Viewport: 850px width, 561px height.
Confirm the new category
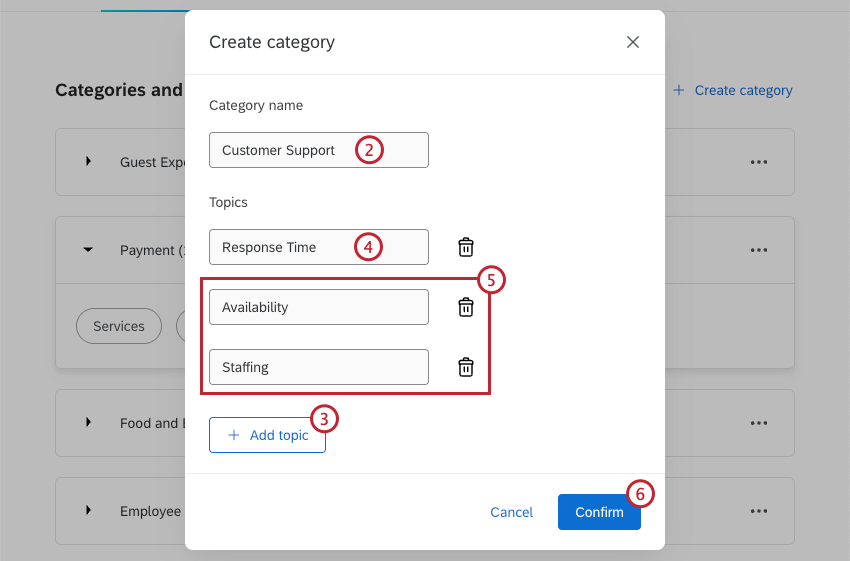[x=599, y=512]
